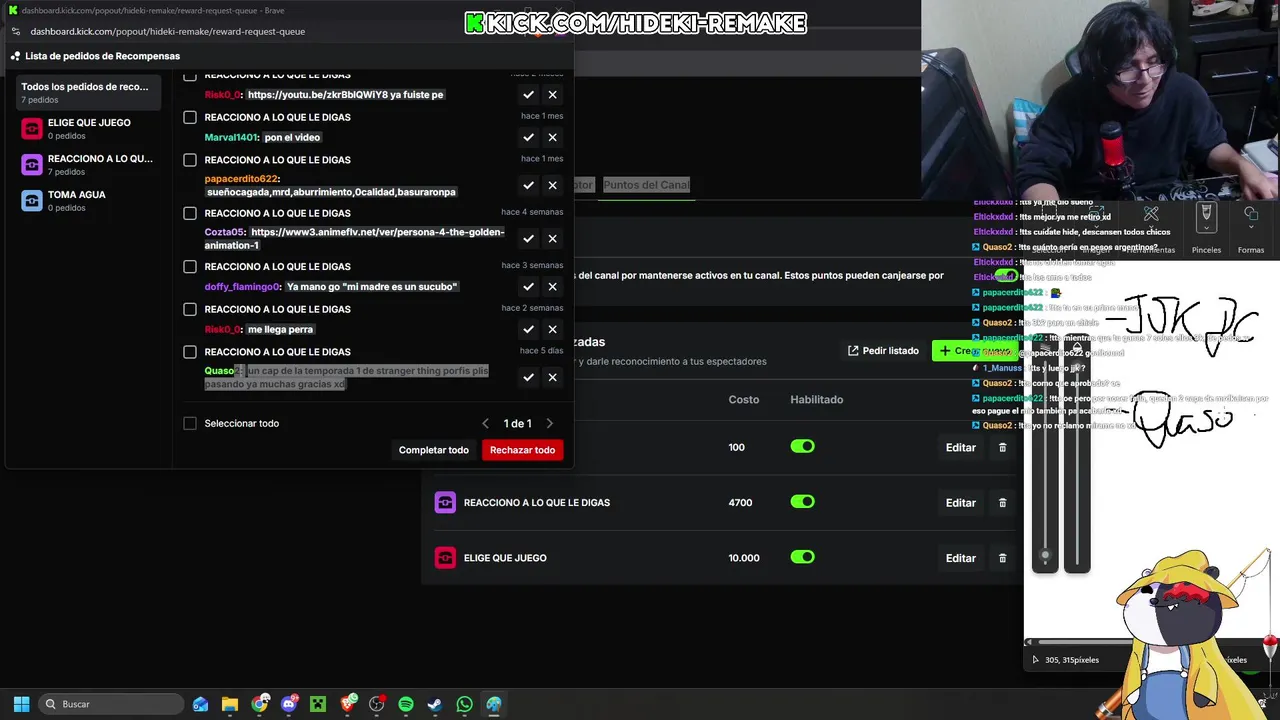The image size is (1280, 720).
Task: Click the red 'Rechazar todo' button
Action: pyautogui.click(x=522, y=450)
